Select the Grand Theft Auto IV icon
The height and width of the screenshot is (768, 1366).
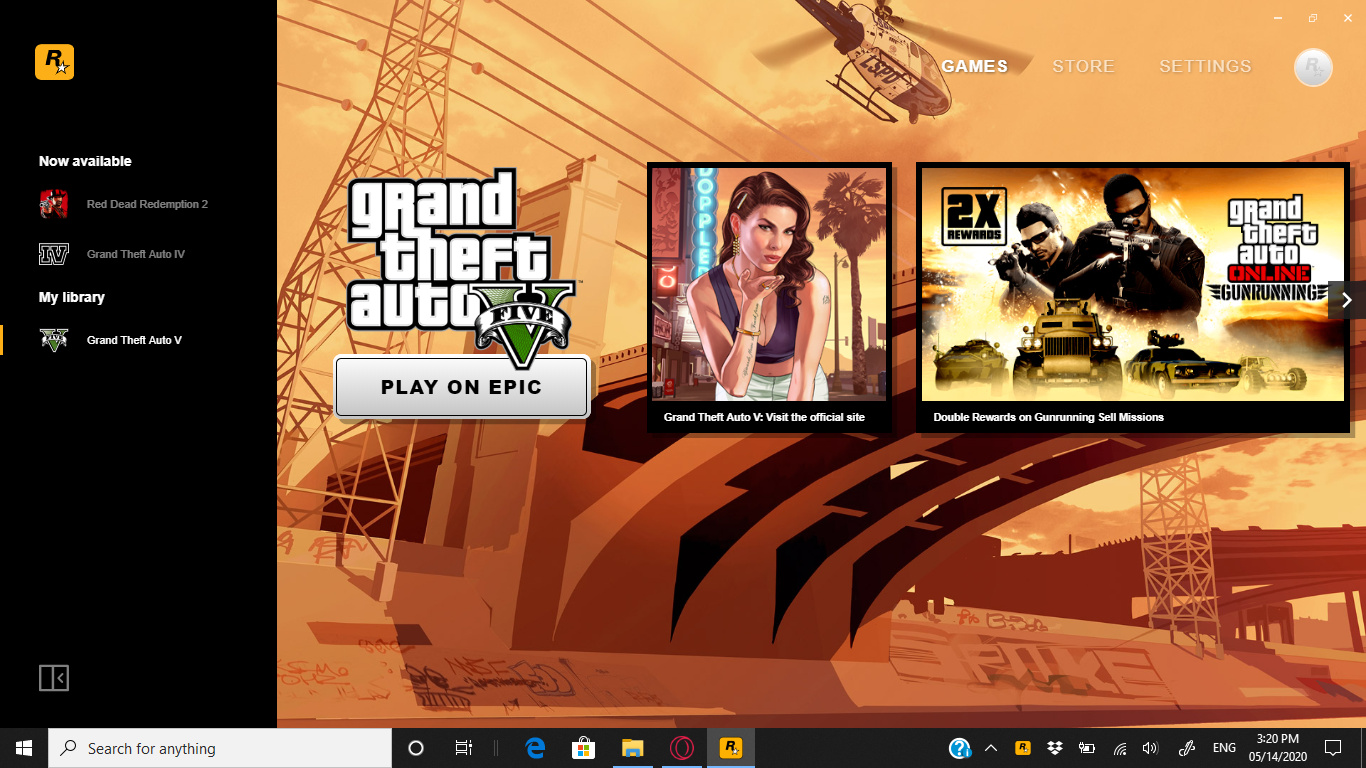point(53,254)
